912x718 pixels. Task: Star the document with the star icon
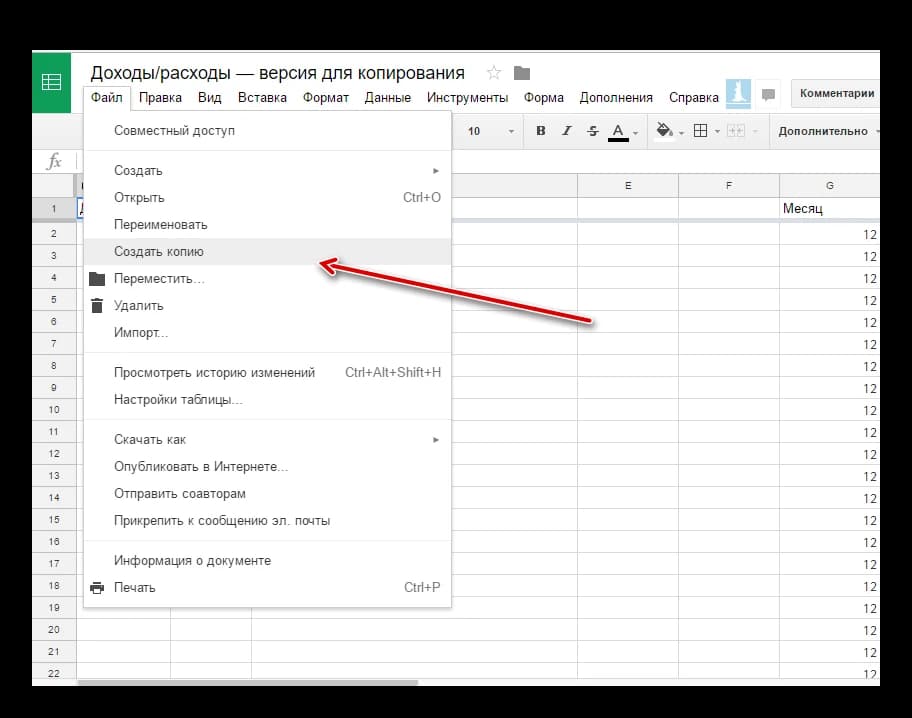point(493,73)
